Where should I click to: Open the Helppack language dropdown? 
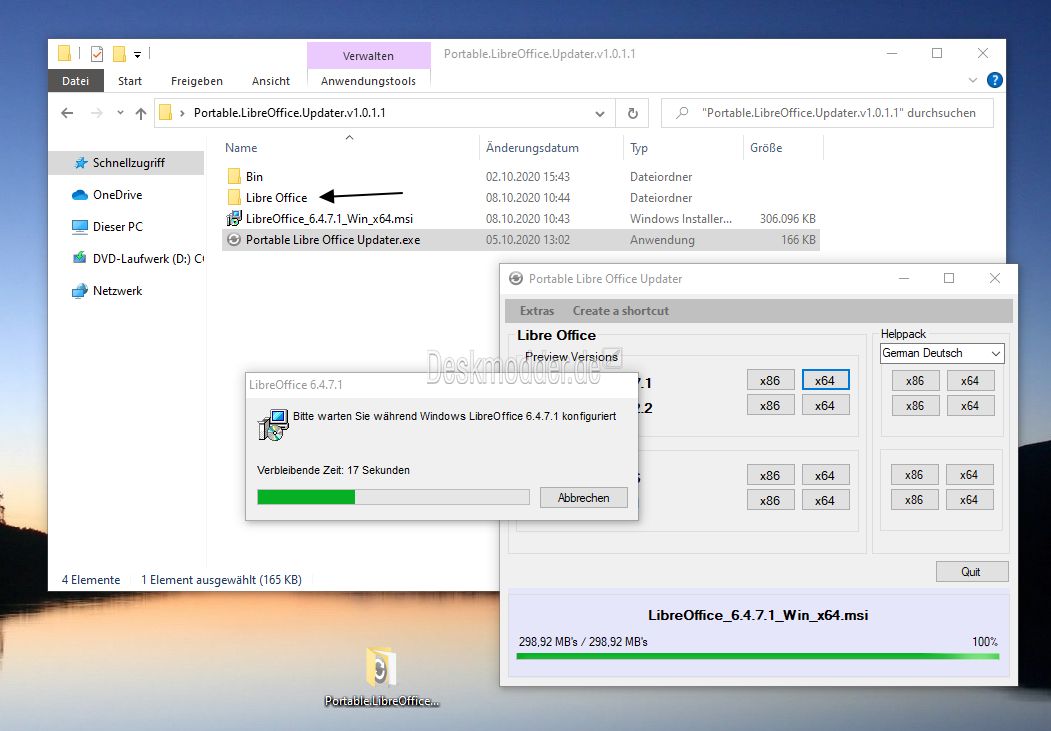(942, 353)
